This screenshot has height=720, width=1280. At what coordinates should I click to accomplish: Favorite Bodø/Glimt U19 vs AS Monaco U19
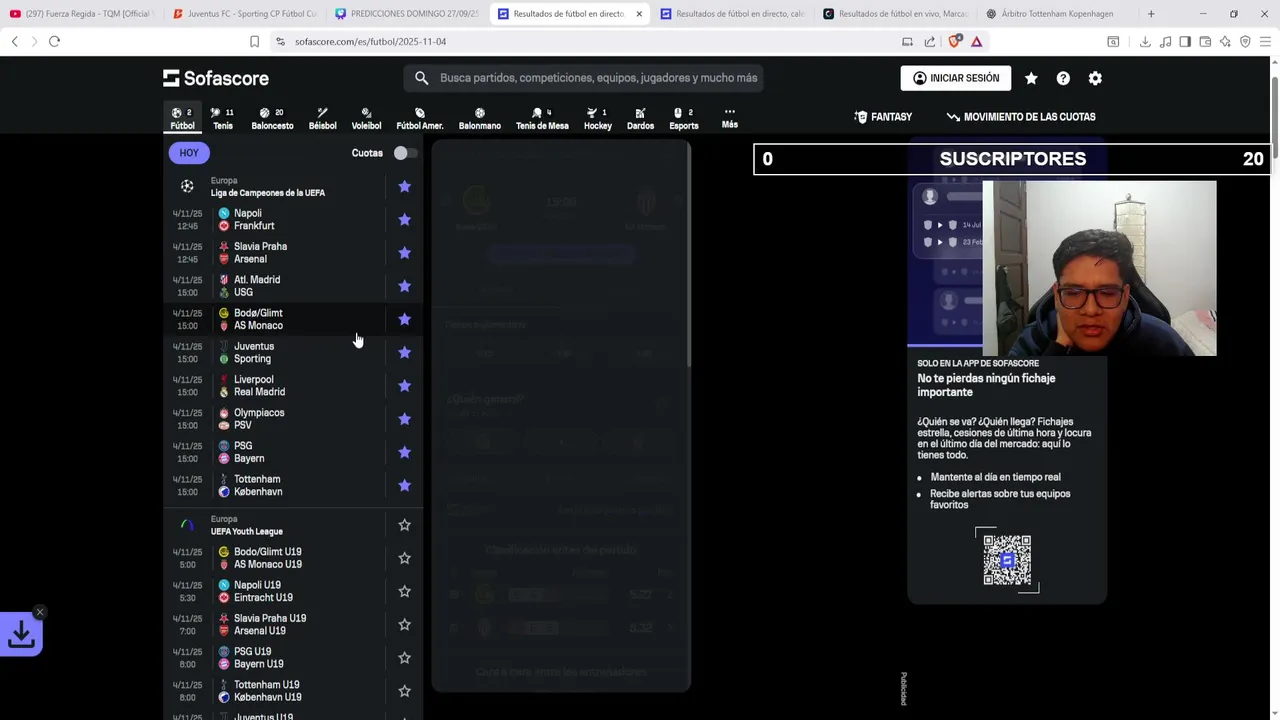pyautogui.click(x=404, y=558)
